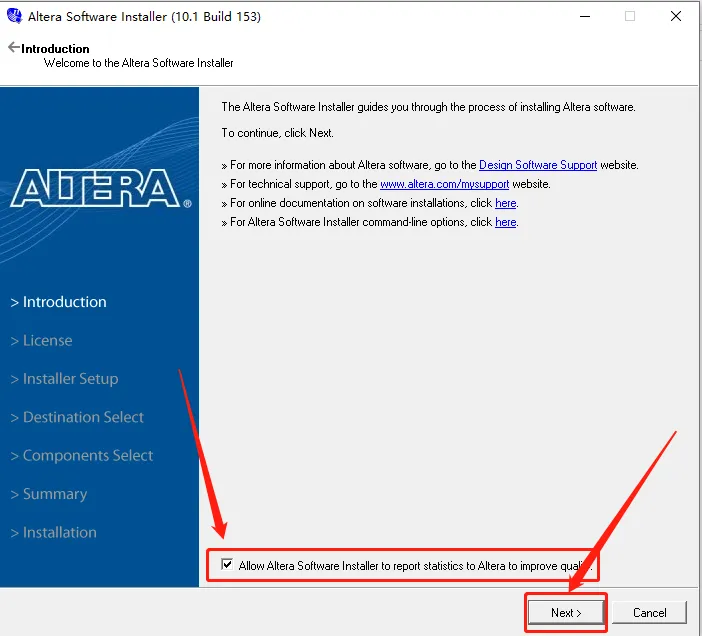702x636 pixels.
Task: Click the 'To continue, click Next.' text
Action: pyautogui.click(x=277, y=133)
